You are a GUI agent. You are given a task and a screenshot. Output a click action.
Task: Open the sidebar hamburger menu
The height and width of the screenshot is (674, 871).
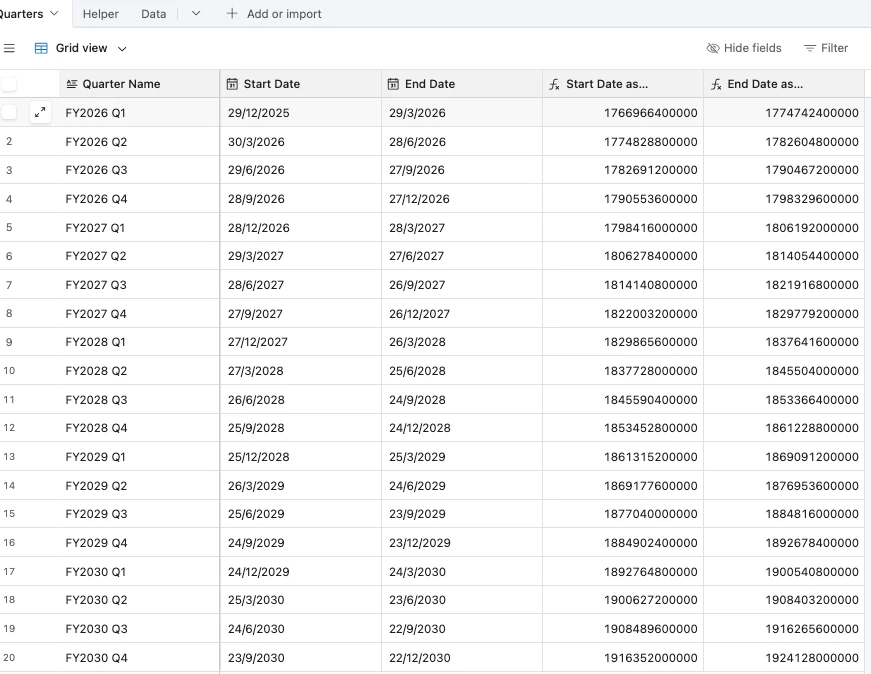point(9,48)
